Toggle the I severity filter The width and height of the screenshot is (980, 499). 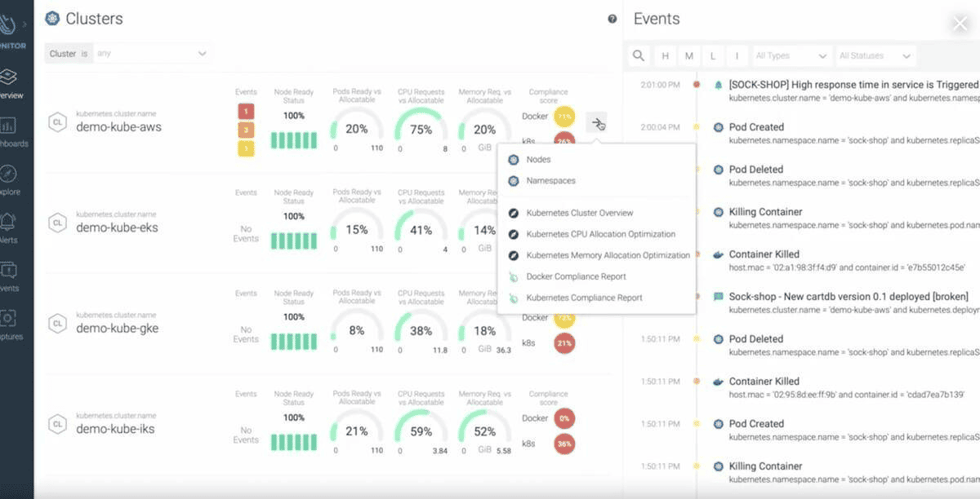click(x=737, y=56)
